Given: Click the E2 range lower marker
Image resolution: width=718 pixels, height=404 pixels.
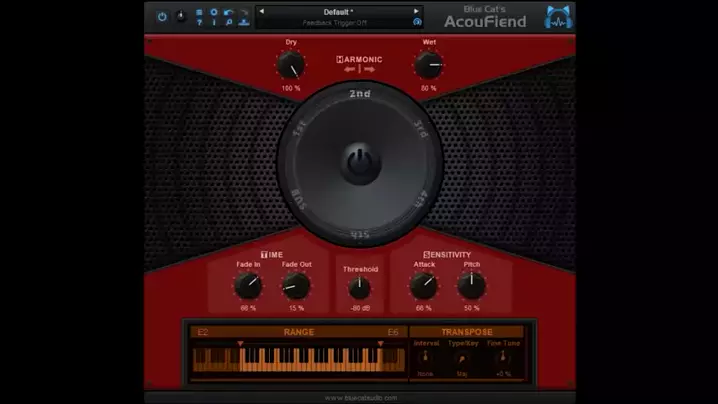Looking at the screenshot, I should click(x=240, y=343).
